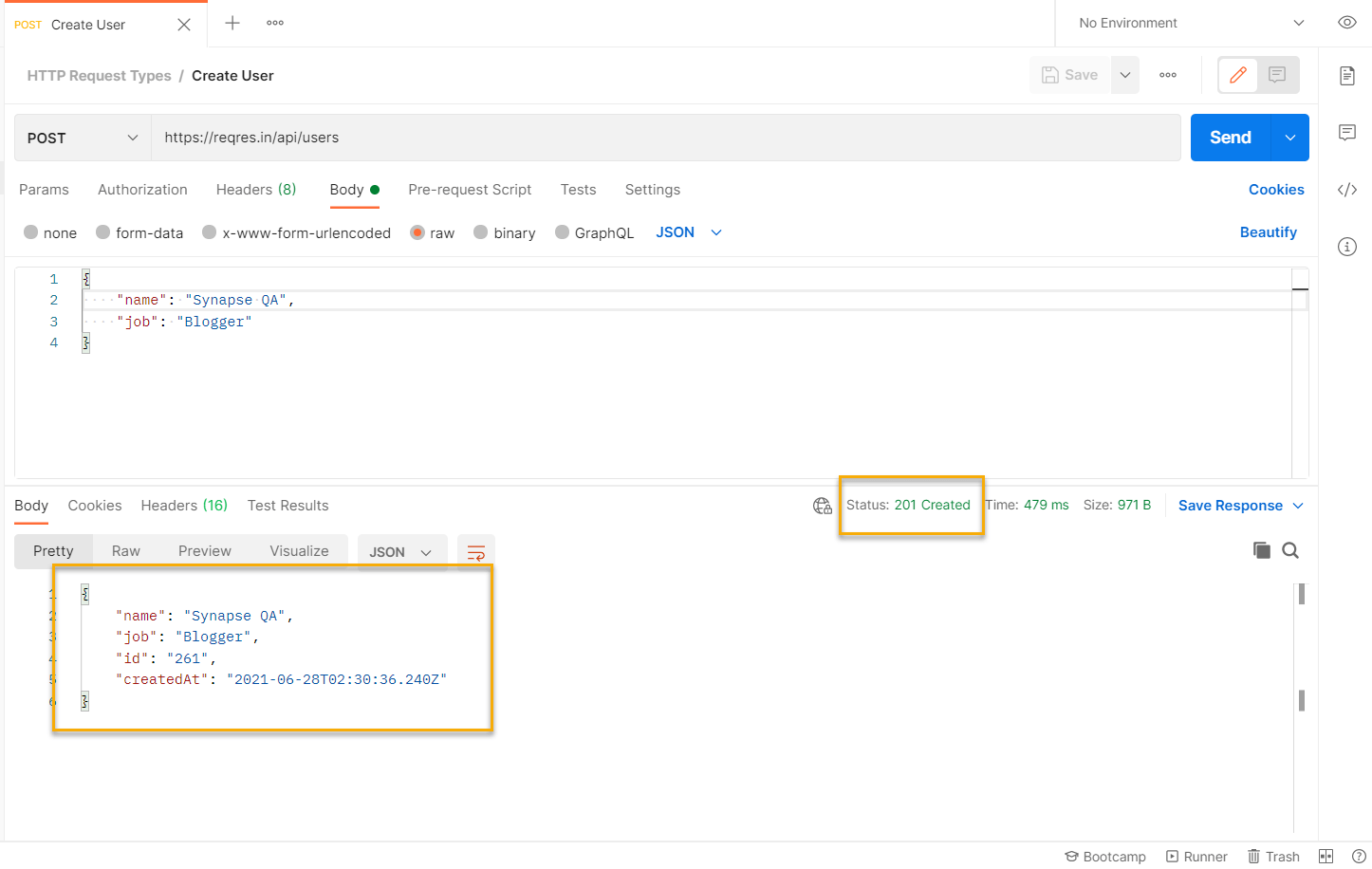Close the Create User request tab
This screenshot has height=869, width=1372.
184,25
